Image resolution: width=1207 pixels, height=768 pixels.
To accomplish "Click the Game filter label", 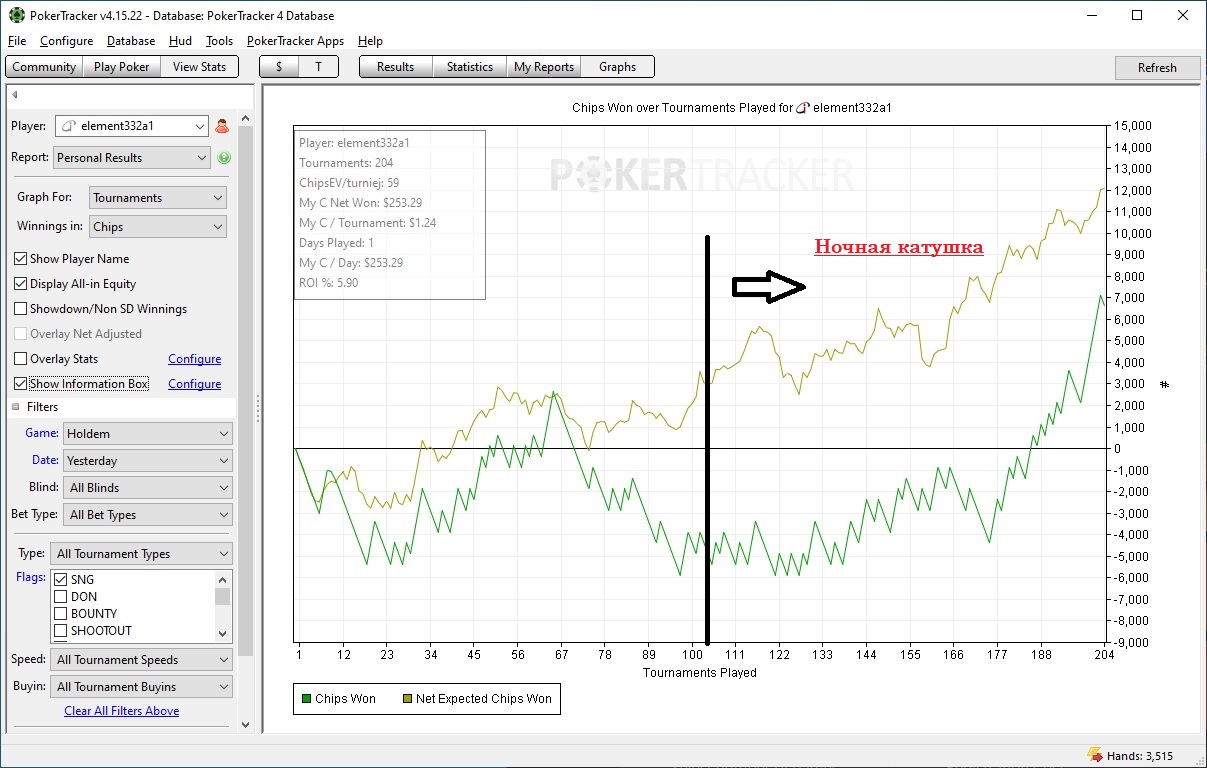I will 42,433.
